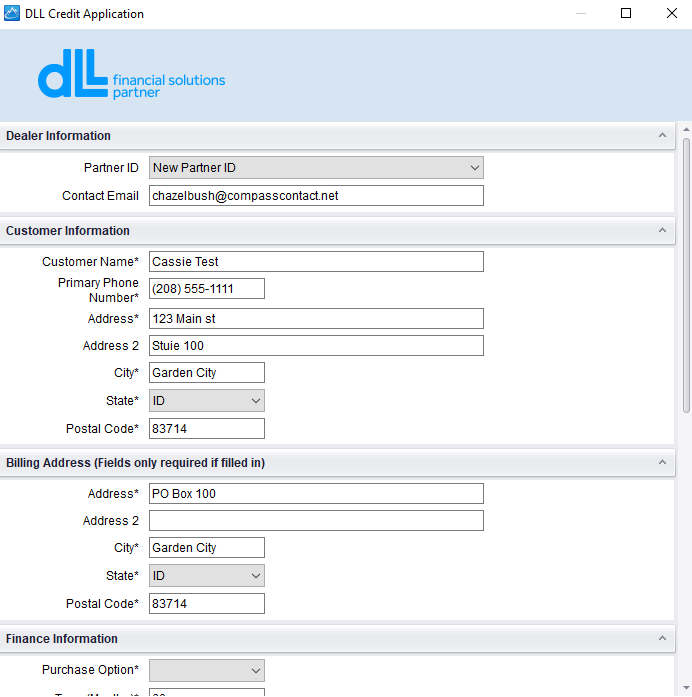Click the Primary Phone Number field

pyautogui.click(x=207, y=288)
